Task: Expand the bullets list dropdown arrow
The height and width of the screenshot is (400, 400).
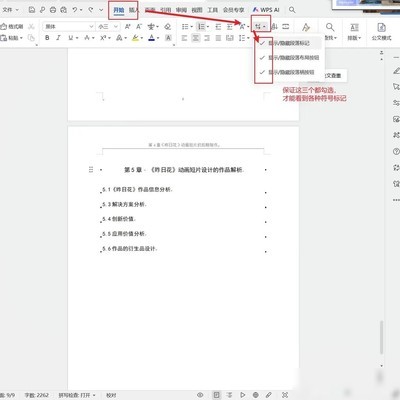Action: [192, 27]
